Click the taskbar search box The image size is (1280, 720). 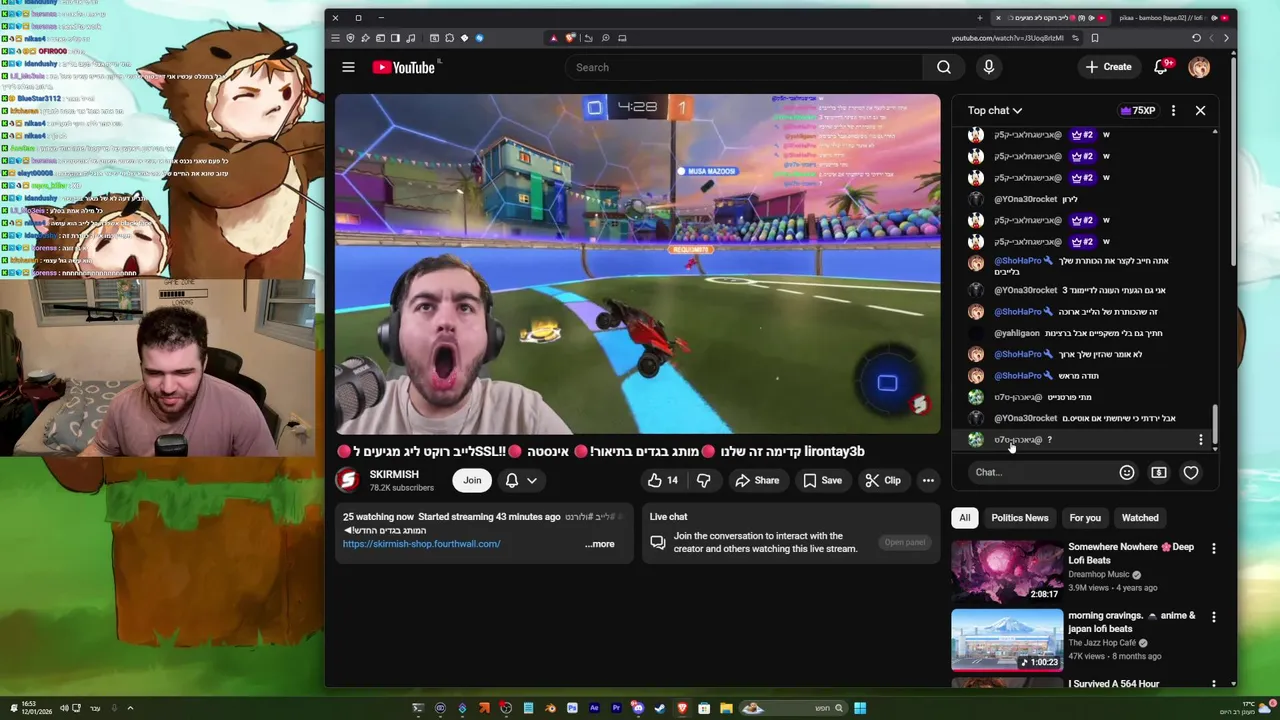[793, 708]
